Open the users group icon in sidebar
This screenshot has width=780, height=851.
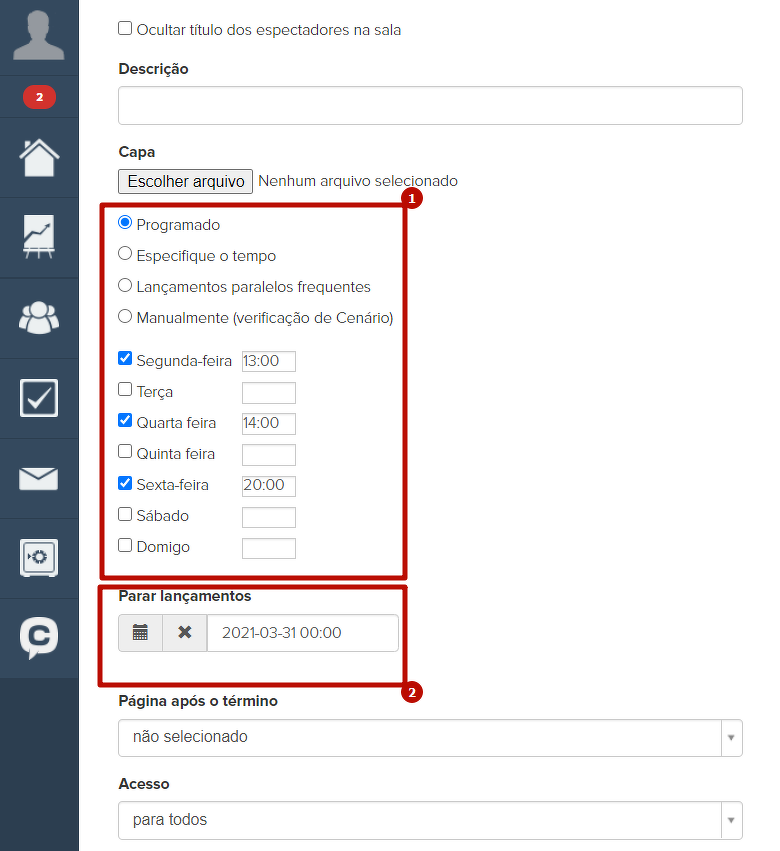(x=39, y=317)
